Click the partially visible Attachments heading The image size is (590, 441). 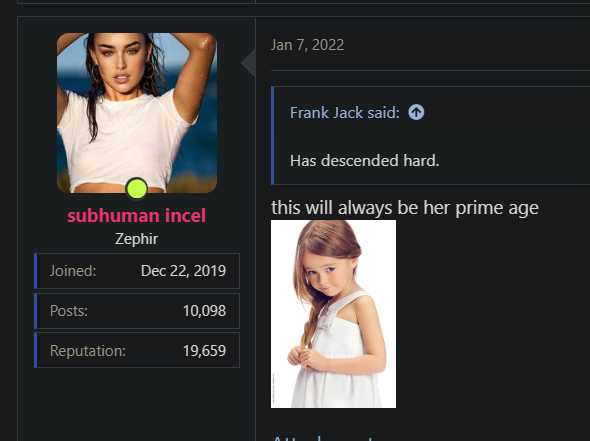(323, 438)
